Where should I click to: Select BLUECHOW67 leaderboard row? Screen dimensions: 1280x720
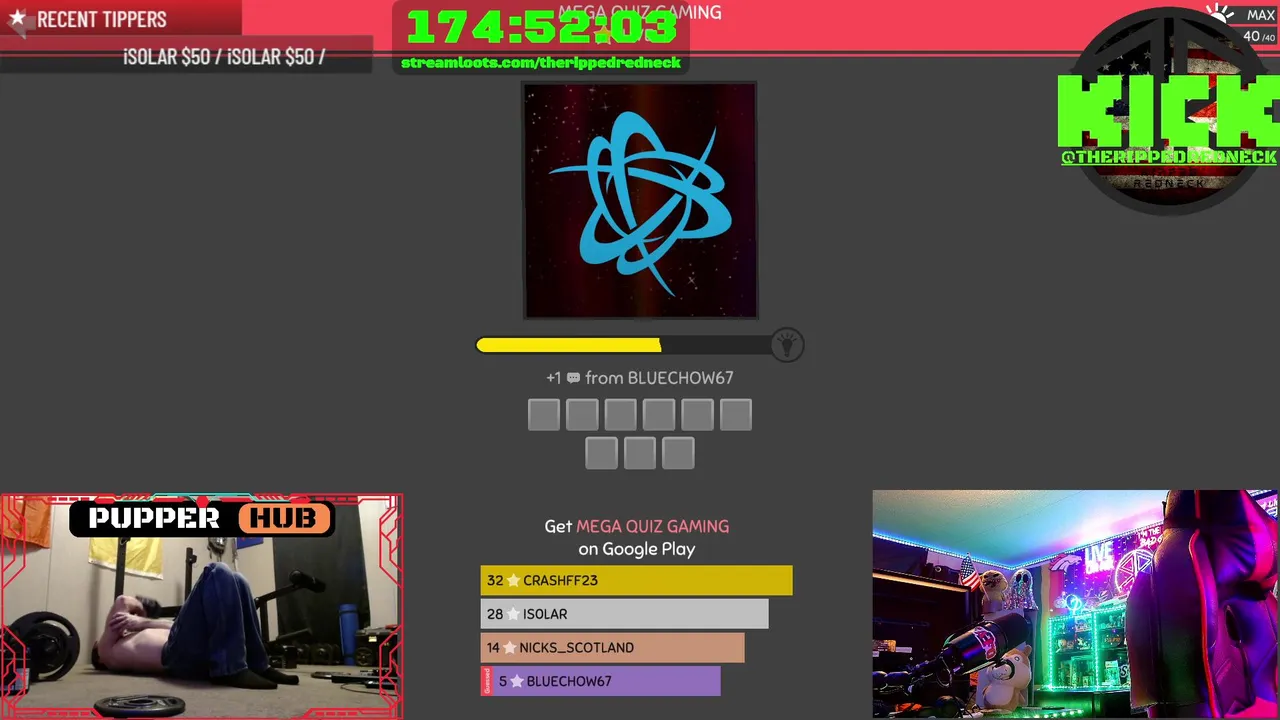coord(600,681)
